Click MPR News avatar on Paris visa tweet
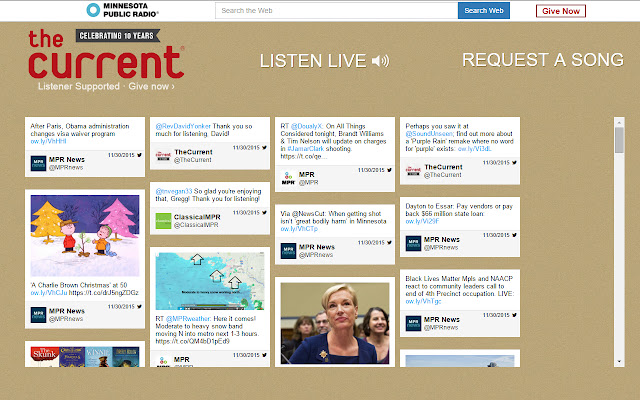Viewport: 640px width, 400px height. pyautogui.click(x=38, y=163)
